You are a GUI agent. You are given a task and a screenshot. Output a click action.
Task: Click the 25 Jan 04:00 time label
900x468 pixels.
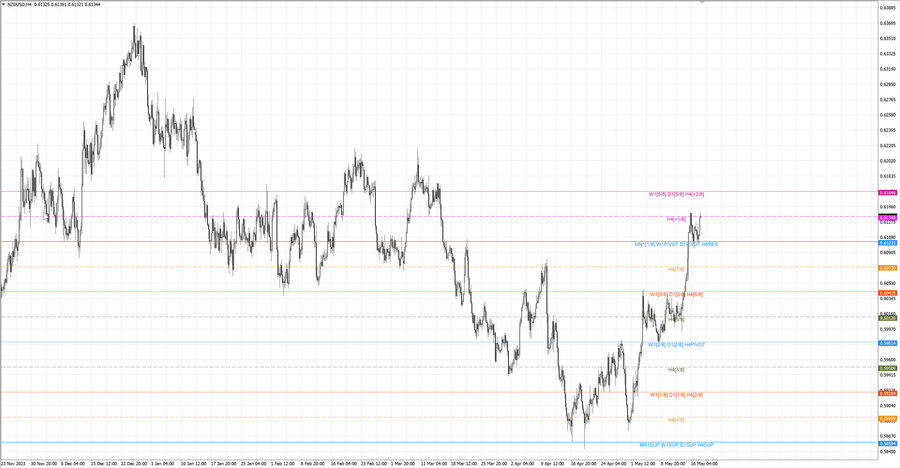click(x=254, y=463)
